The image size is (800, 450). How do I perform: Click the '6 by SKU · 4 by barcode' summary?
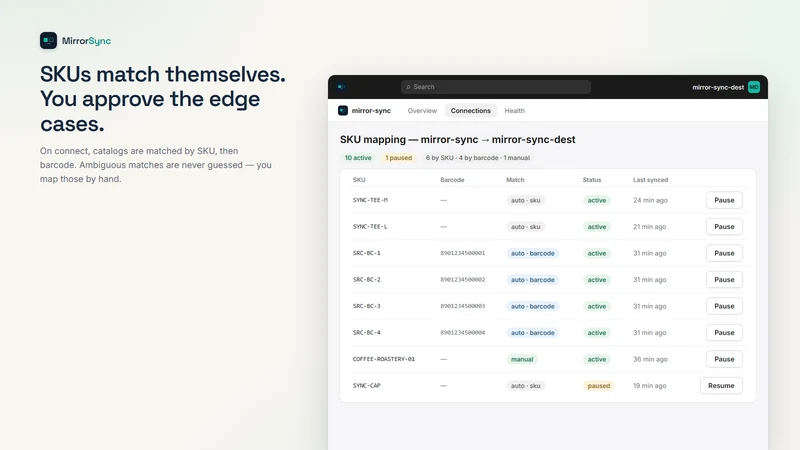click(478, 158)
